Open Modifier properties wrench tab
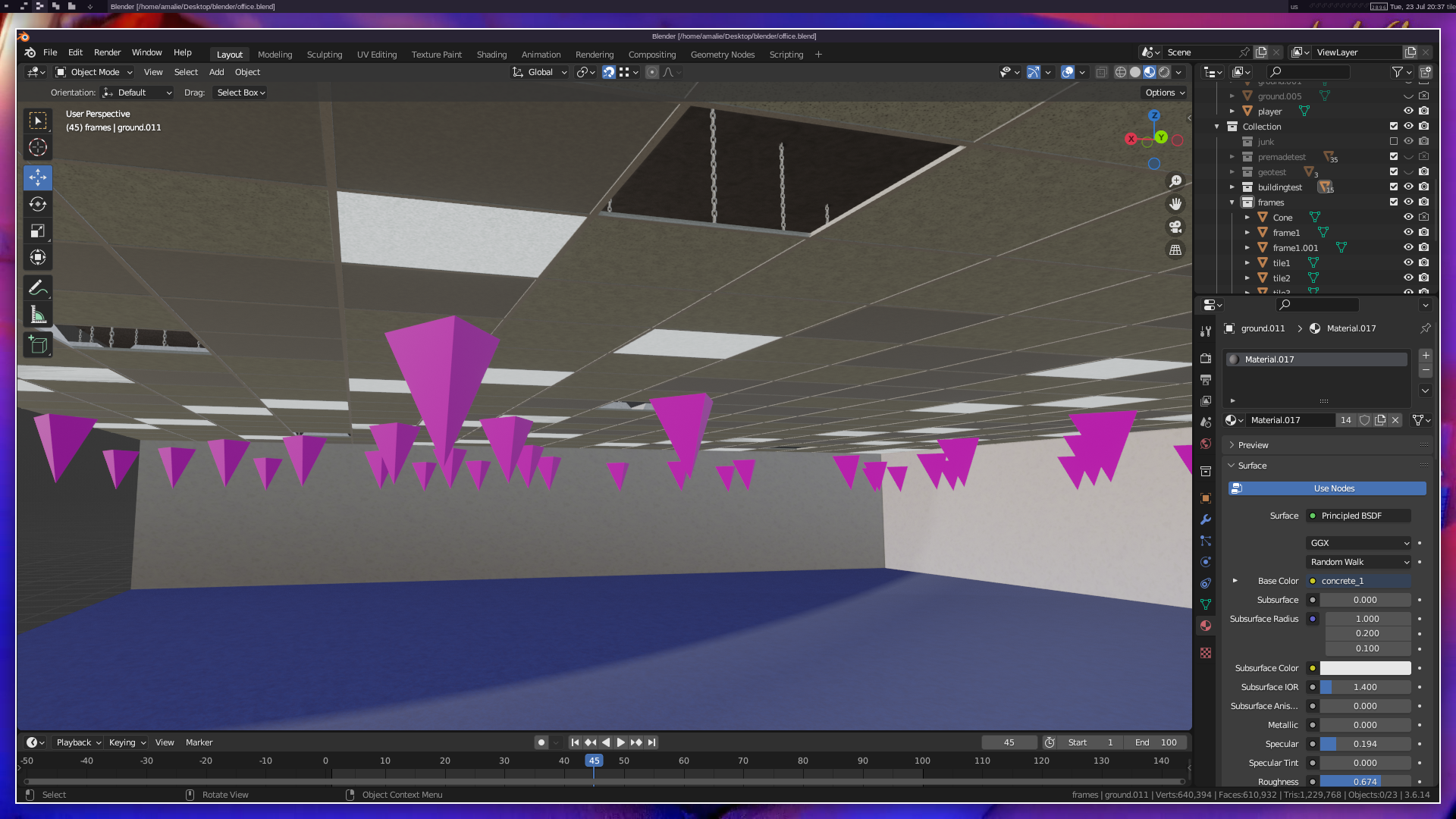The image size is (1456, 819). [1206, 519]
